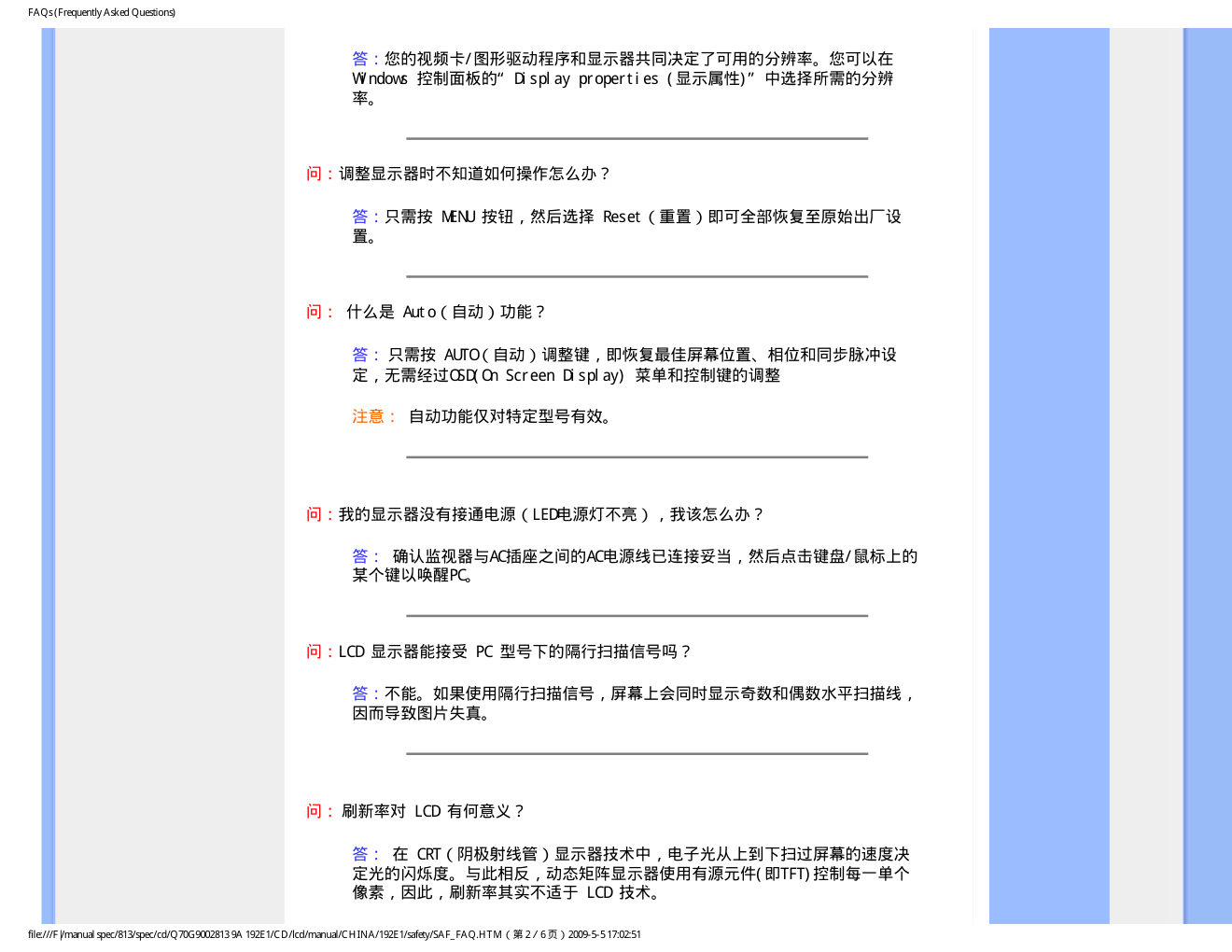Screen dimensions: 1232x952
Task: Click the orange '注意：' note label
Action: point(375,416)
